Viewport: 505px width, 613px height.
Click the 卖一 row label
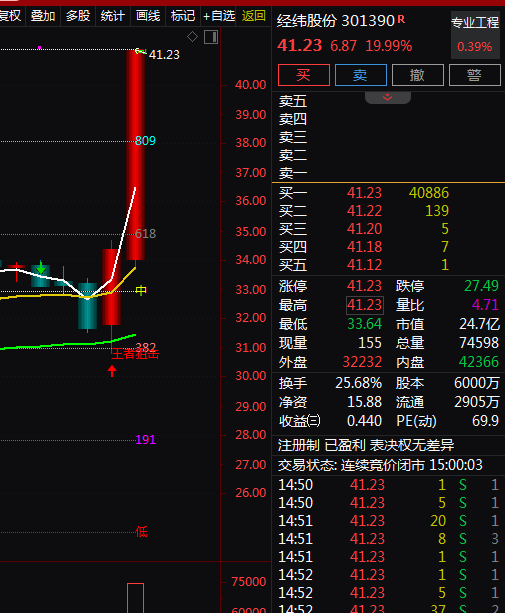293,173
